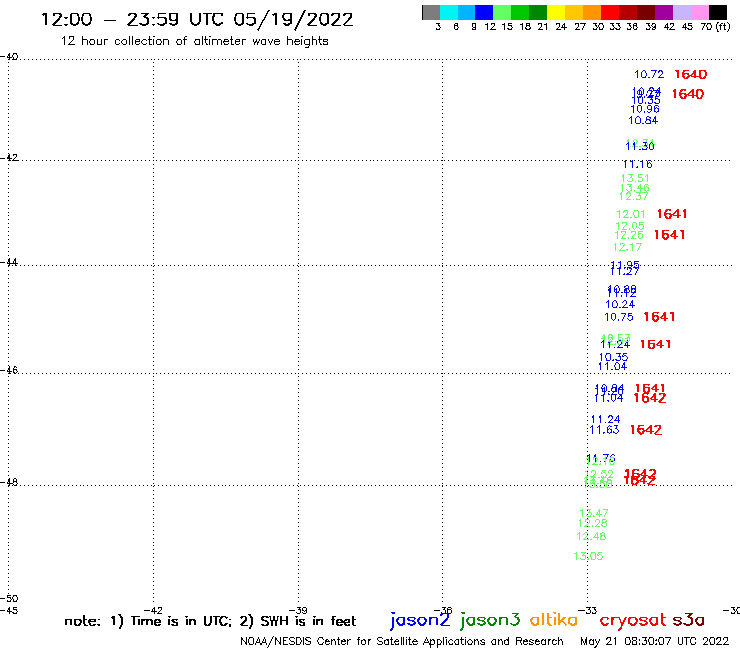This screenshot has height=650, width=740.
Task: Click wave height value 11.16
Action: click(638, 164)
